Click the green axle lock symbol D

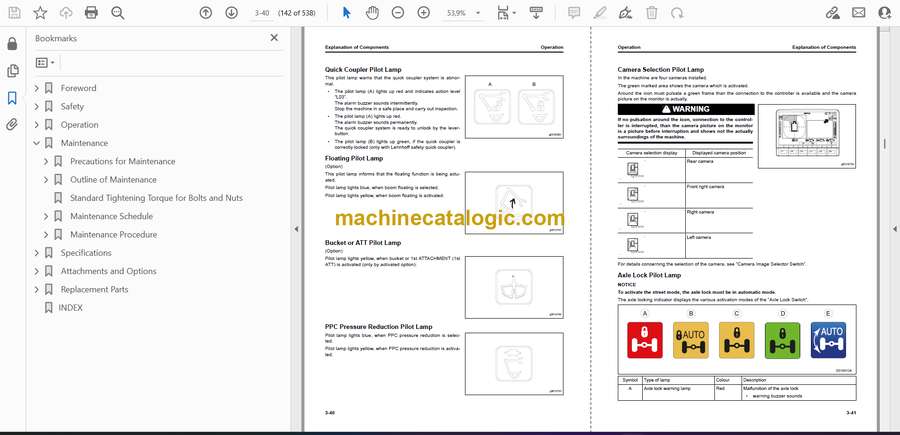[782, 340]
